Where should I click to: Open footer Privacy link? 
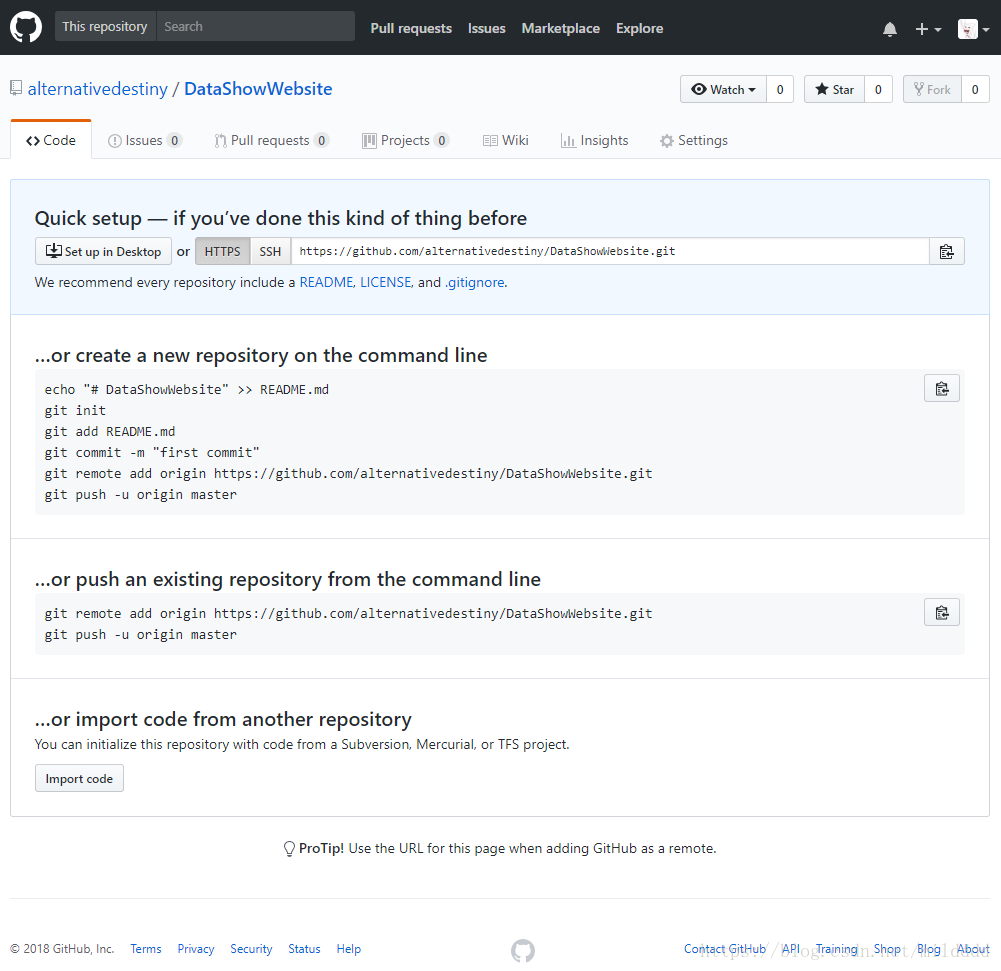click(x=195, y=949)
